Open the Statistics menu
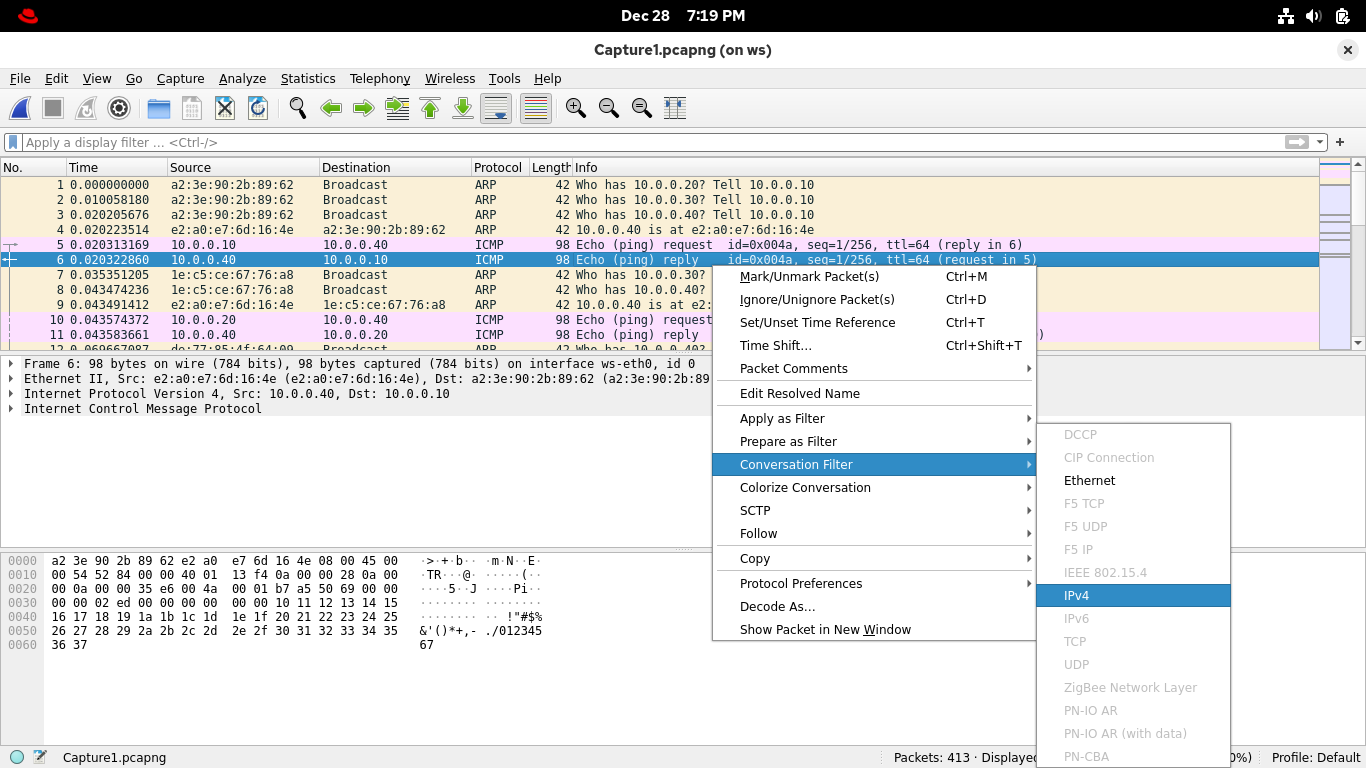1366x768 pixels. (308, 78)
